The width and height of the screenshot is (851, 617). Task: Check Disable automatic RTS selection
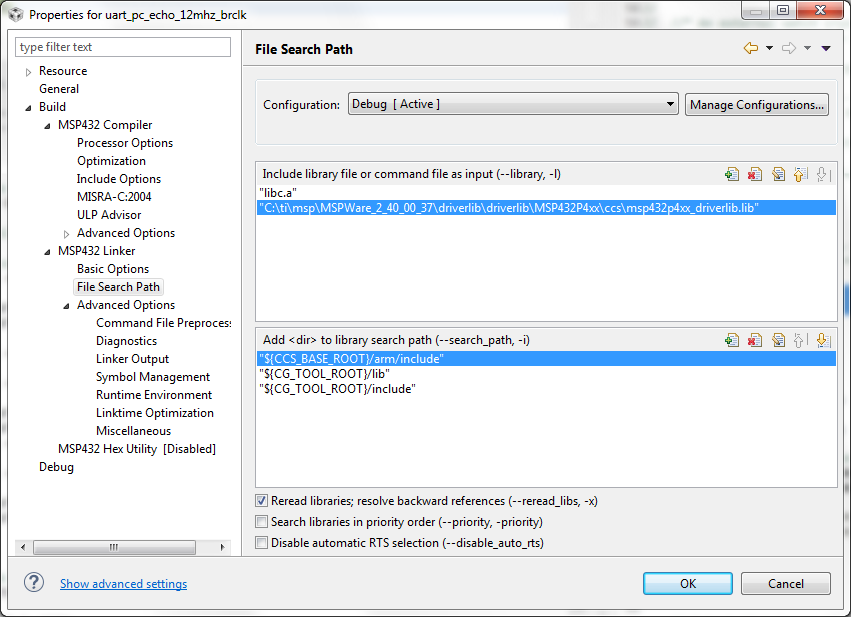262,543
